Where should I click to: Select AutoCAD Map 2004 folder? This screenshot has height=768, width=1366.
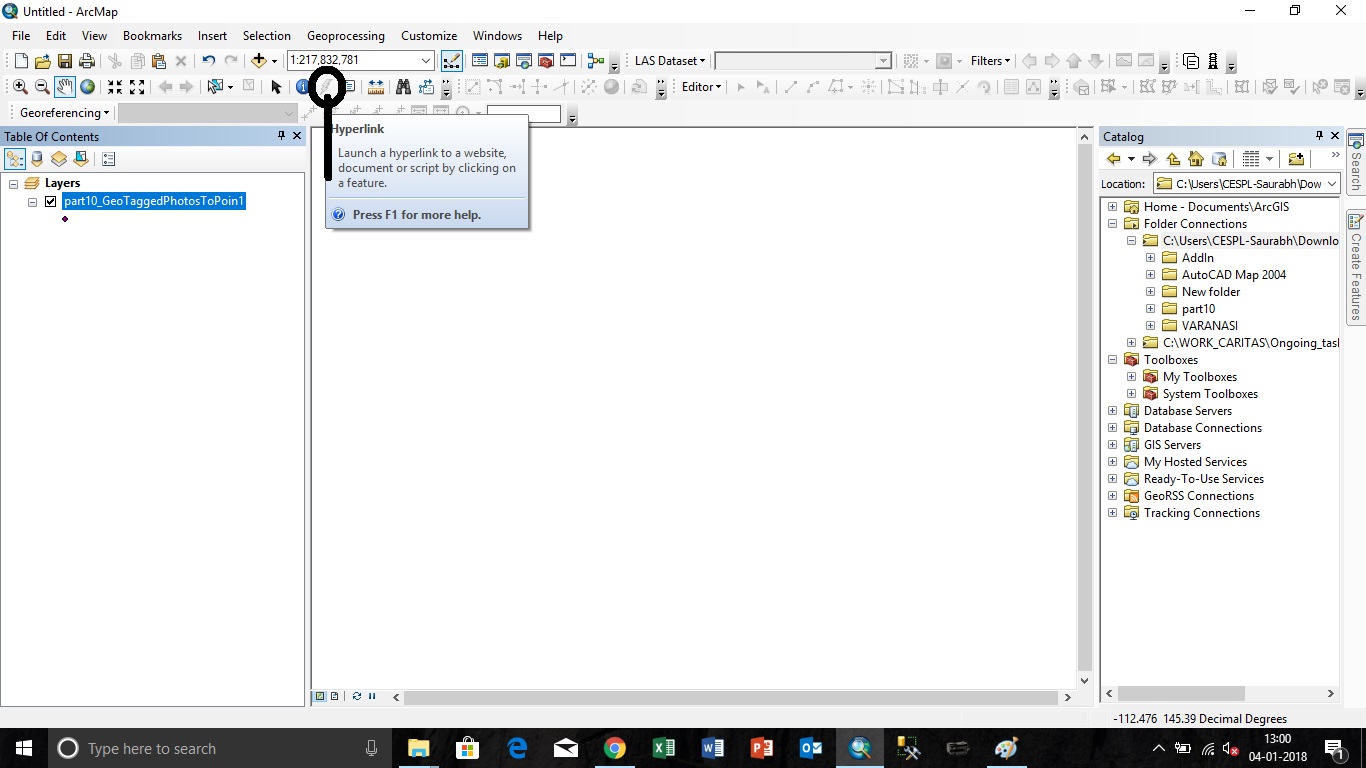[x=1234, y=275]
